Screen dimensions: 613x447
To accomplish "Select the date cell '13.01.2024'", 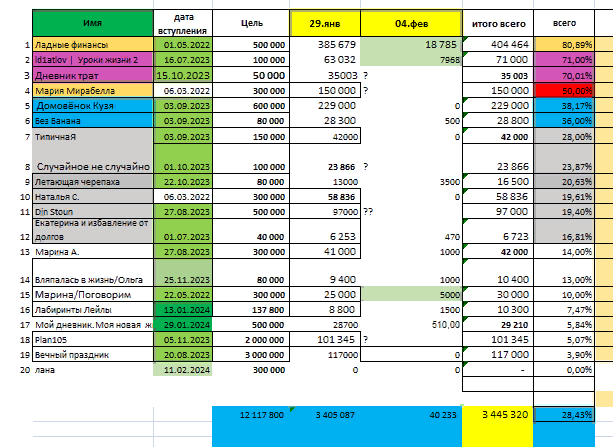I will click(x=183, y=310).
